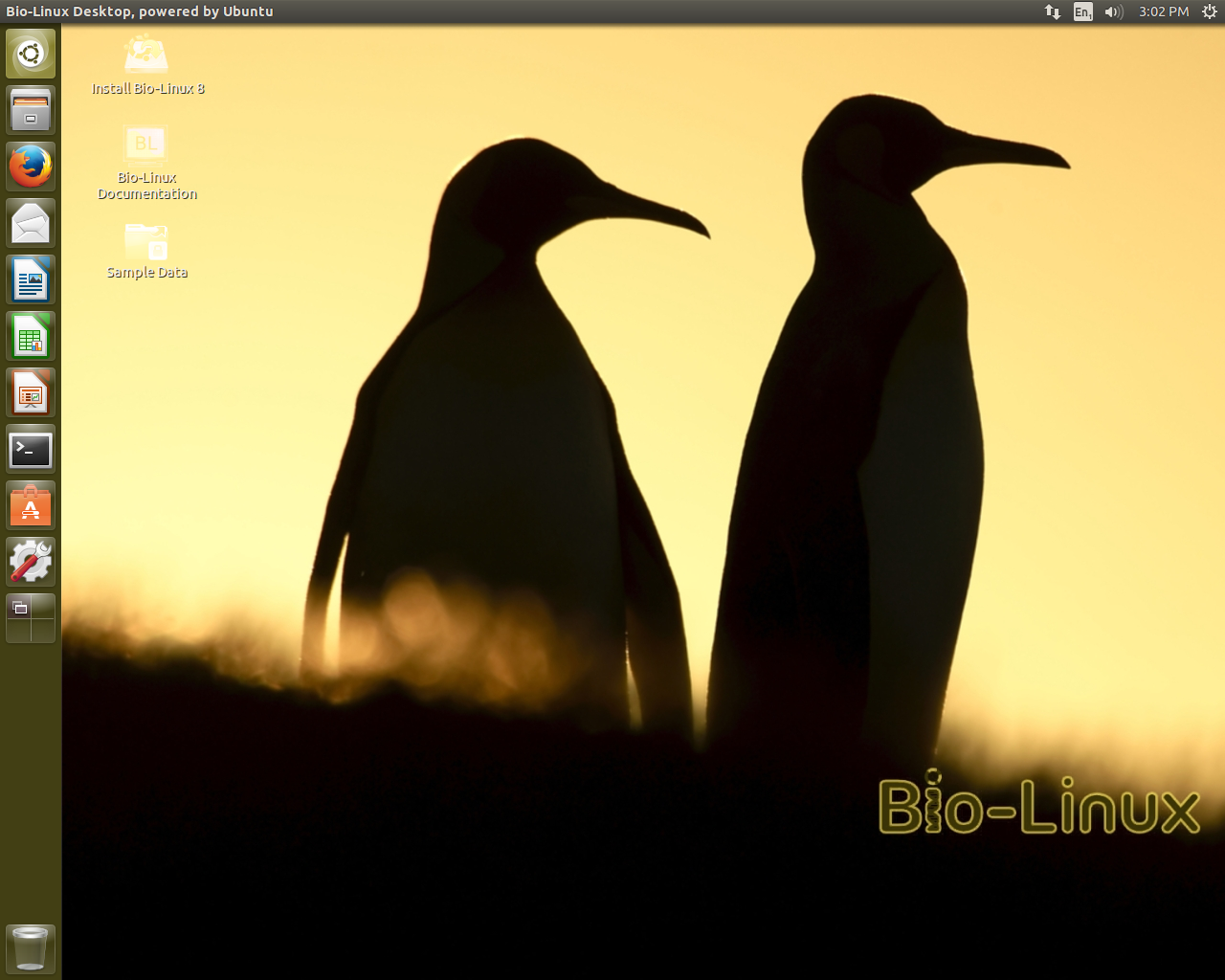Open the 3:02 PM clock menu
Viewport: 1225px width, 980px height.
[x=1164, y=11]
